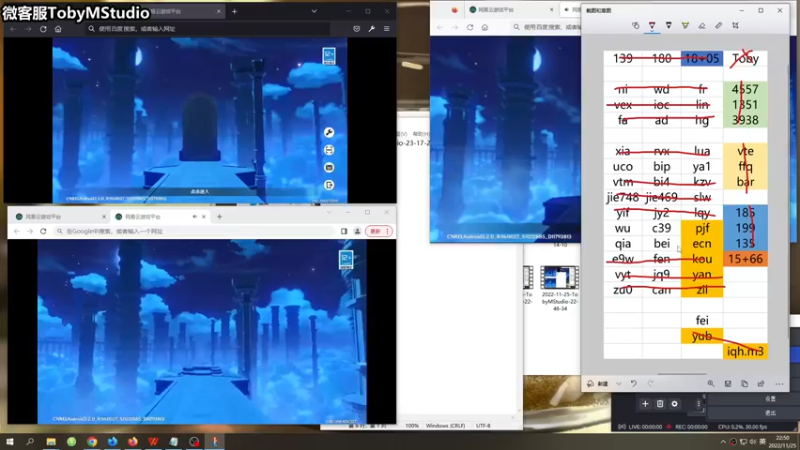Reload page in top-left browser window
The width and height of the screenshot is (800, 450).
pyautogui.click(x=43, y=29)
